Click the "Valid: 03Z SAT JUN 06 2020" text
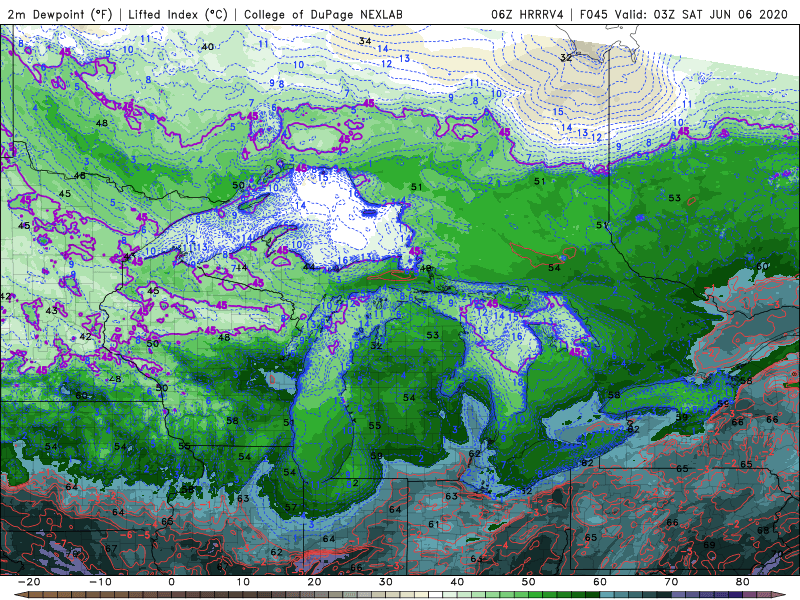 701,15
